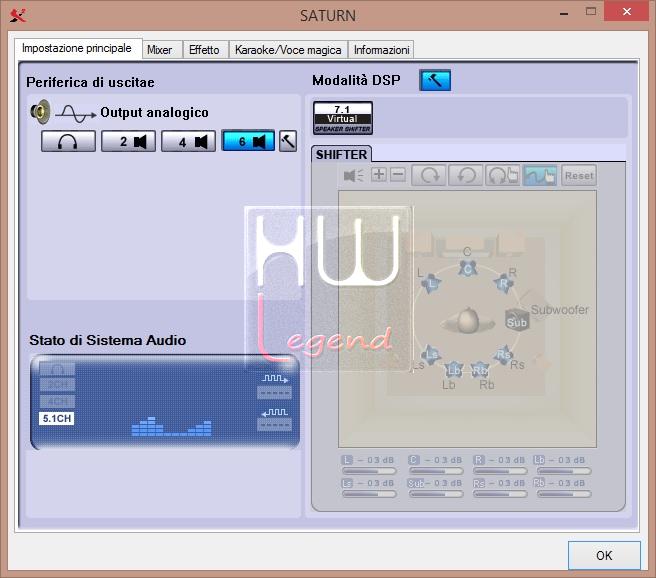Open the Karaoke/Voce magica tab
The width and height of the screenshot is (656, 578).
[288, 50]
